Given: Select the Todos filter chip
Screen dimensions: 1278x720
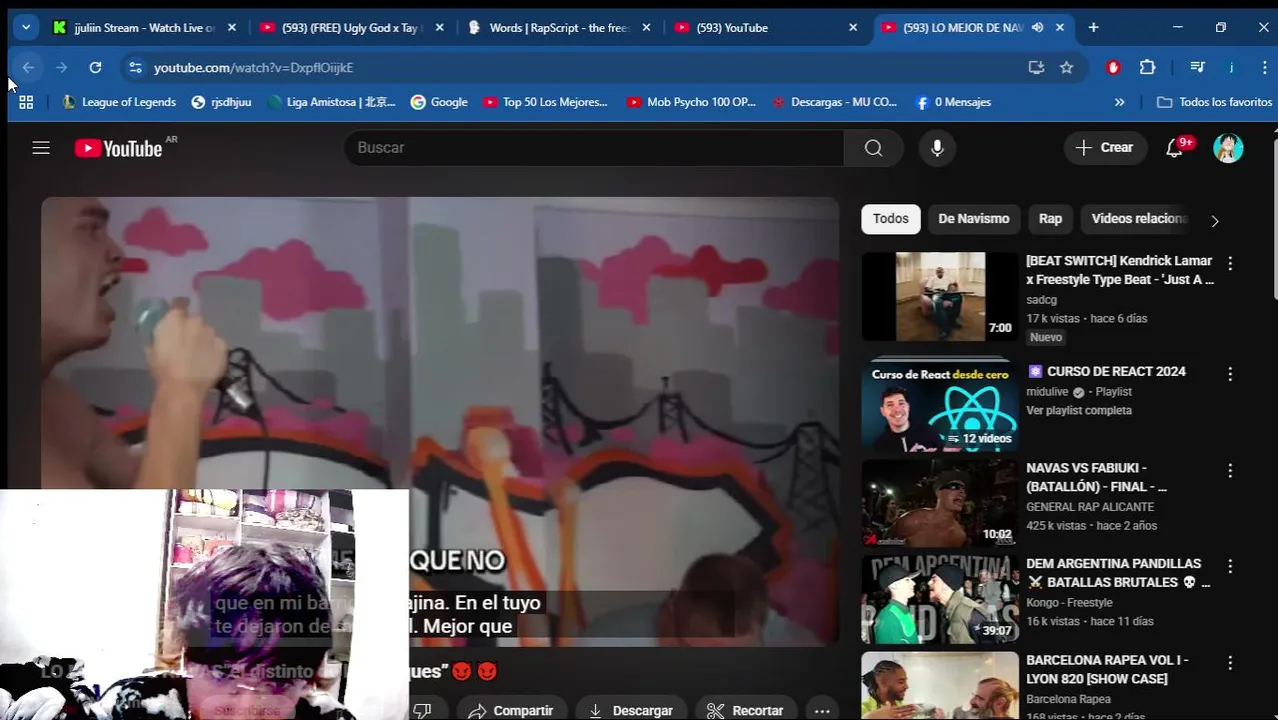Looking at the screenshot, I should point(890,219).
